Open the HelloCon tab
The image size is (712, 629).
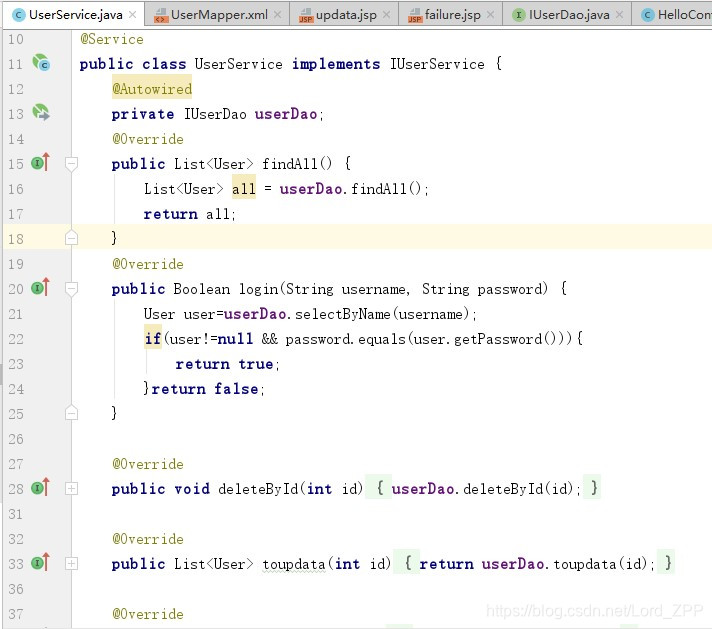pos(673,15)
